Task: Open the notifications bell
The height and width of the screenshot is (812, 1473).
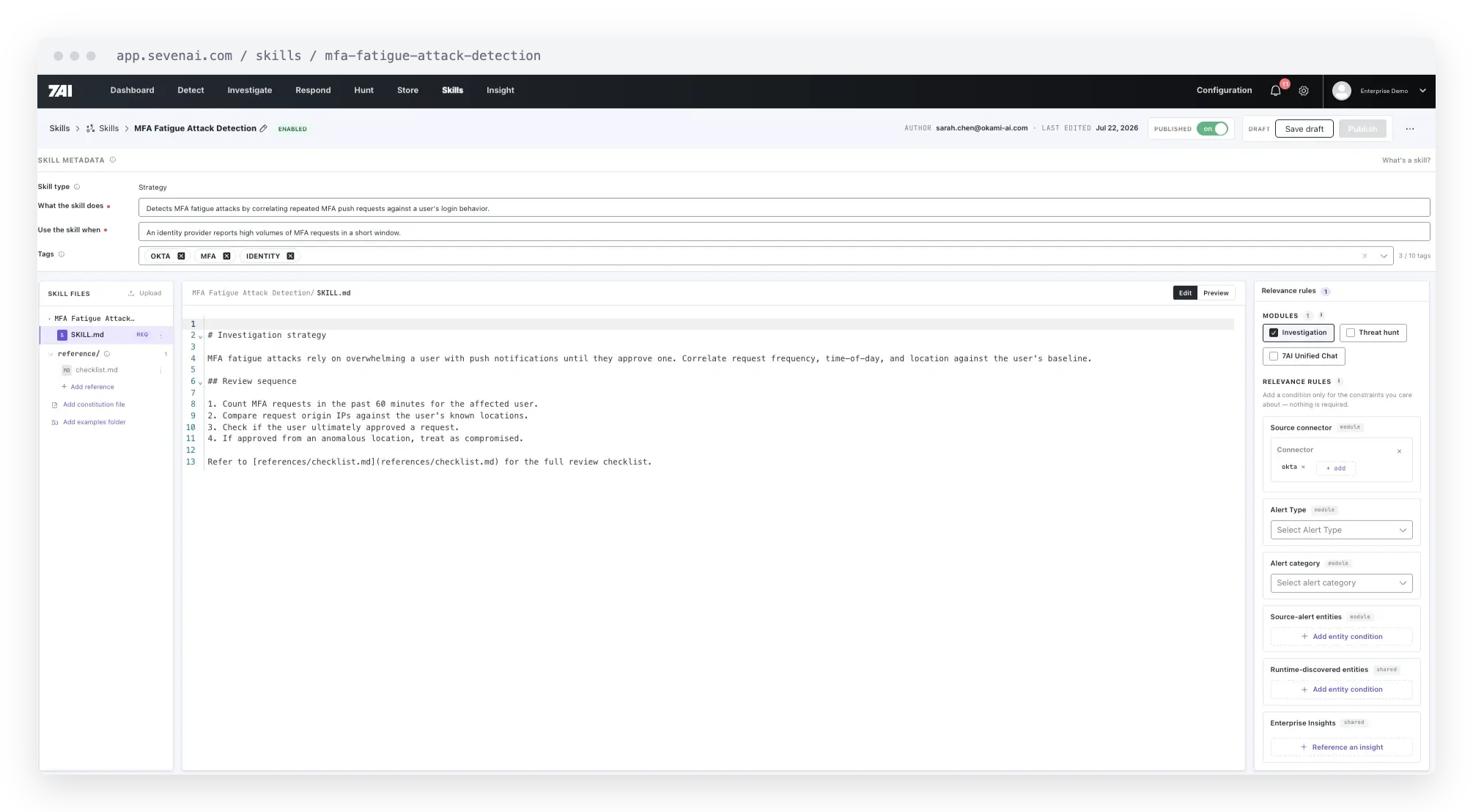Action: pyautogui.click(x=1275, y=91)
